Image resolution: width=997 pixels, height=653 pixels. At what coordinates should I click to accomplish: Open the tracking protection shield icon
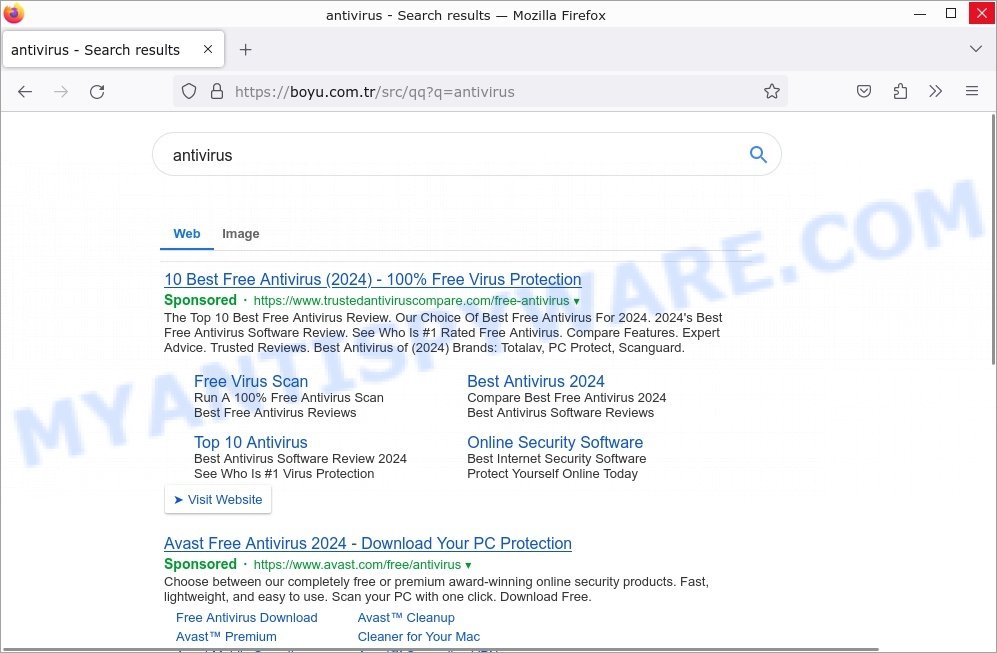pos(189,92)
